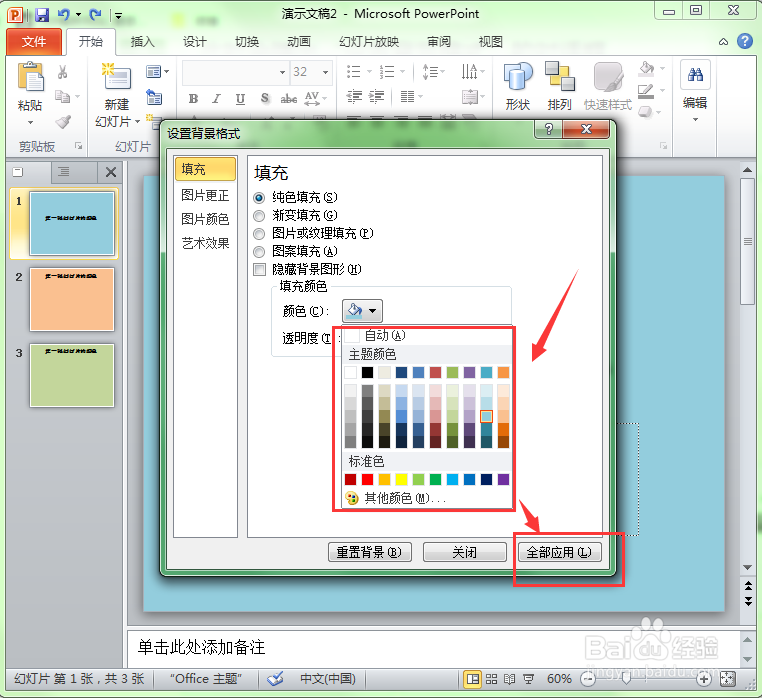Click zoom out minus button

(x=588, y=679)
